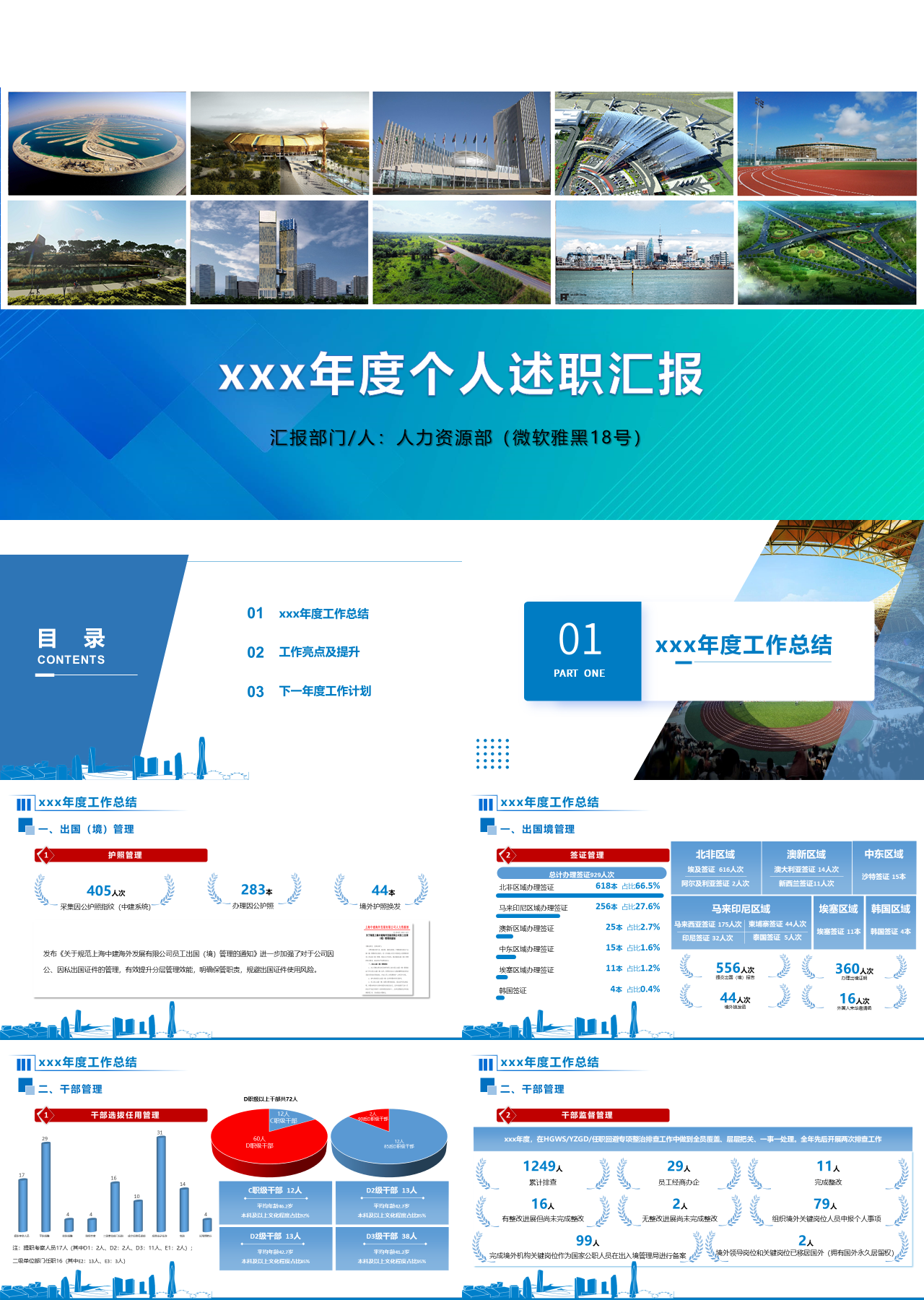Select '中东区域办理签证' row

(x=580, y=948)
